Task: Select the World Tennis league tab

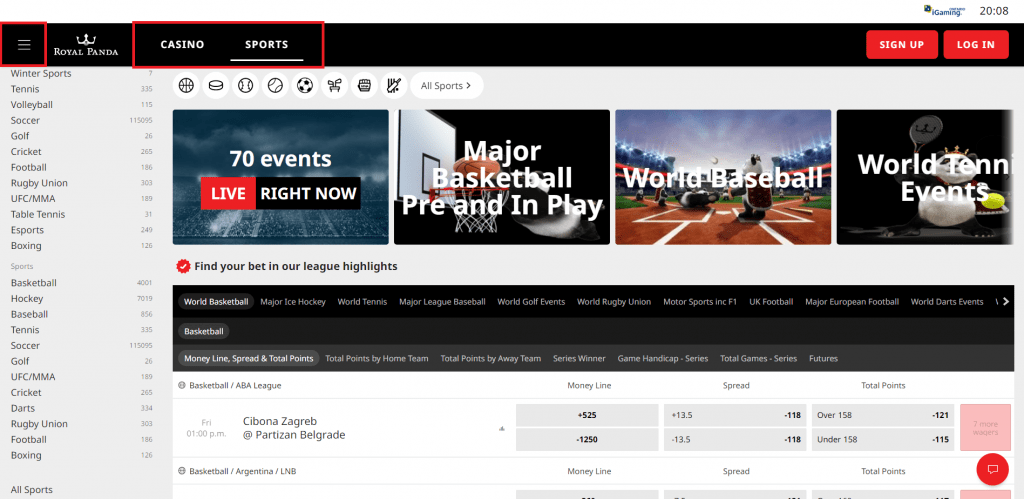Action: [x=362, y=302]
